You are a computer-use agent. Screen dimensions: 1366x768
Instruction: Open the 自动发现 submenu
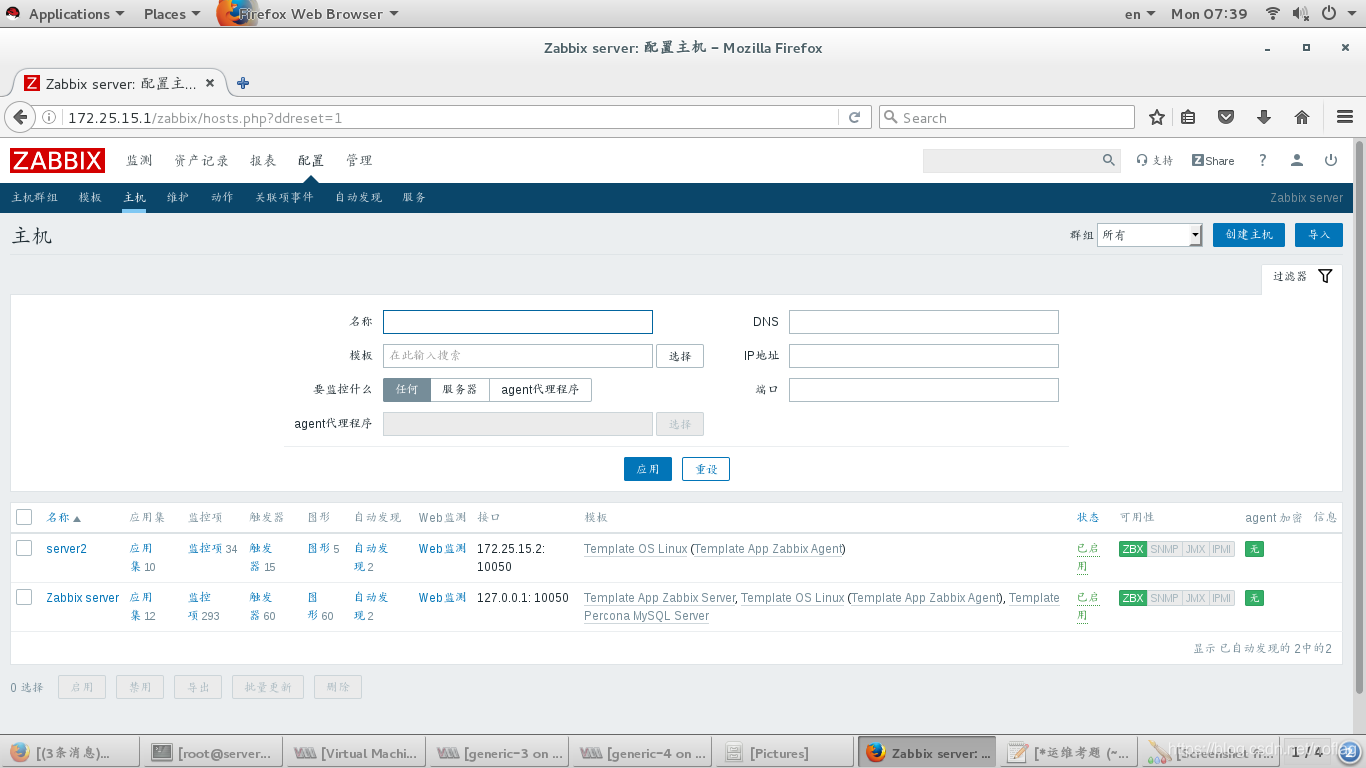358,197
